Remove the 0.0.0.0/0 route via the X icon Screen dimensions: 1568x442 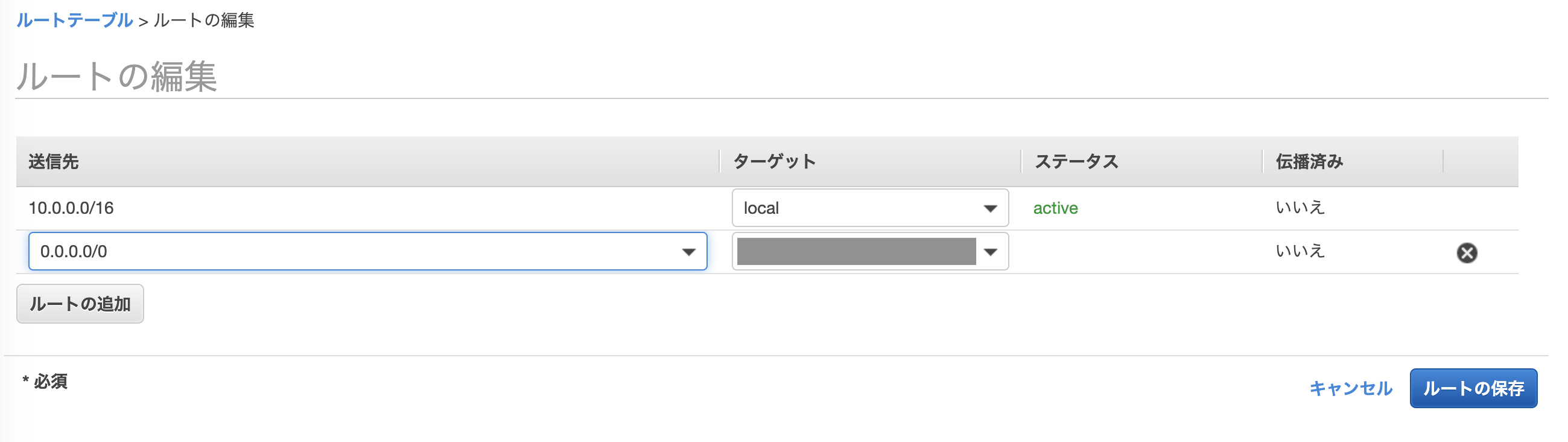1468,252
